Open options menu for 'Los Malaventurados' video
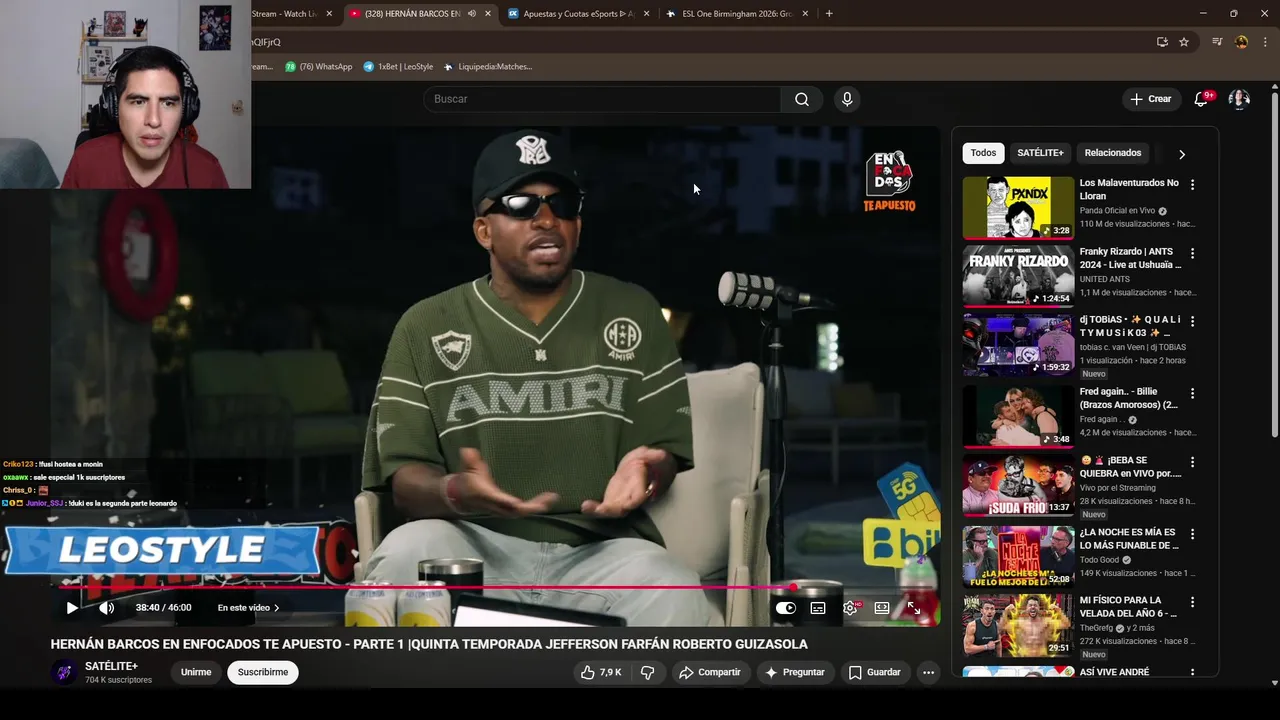Viewport: 1280px width, 720px height. (x=1192, y=185)
